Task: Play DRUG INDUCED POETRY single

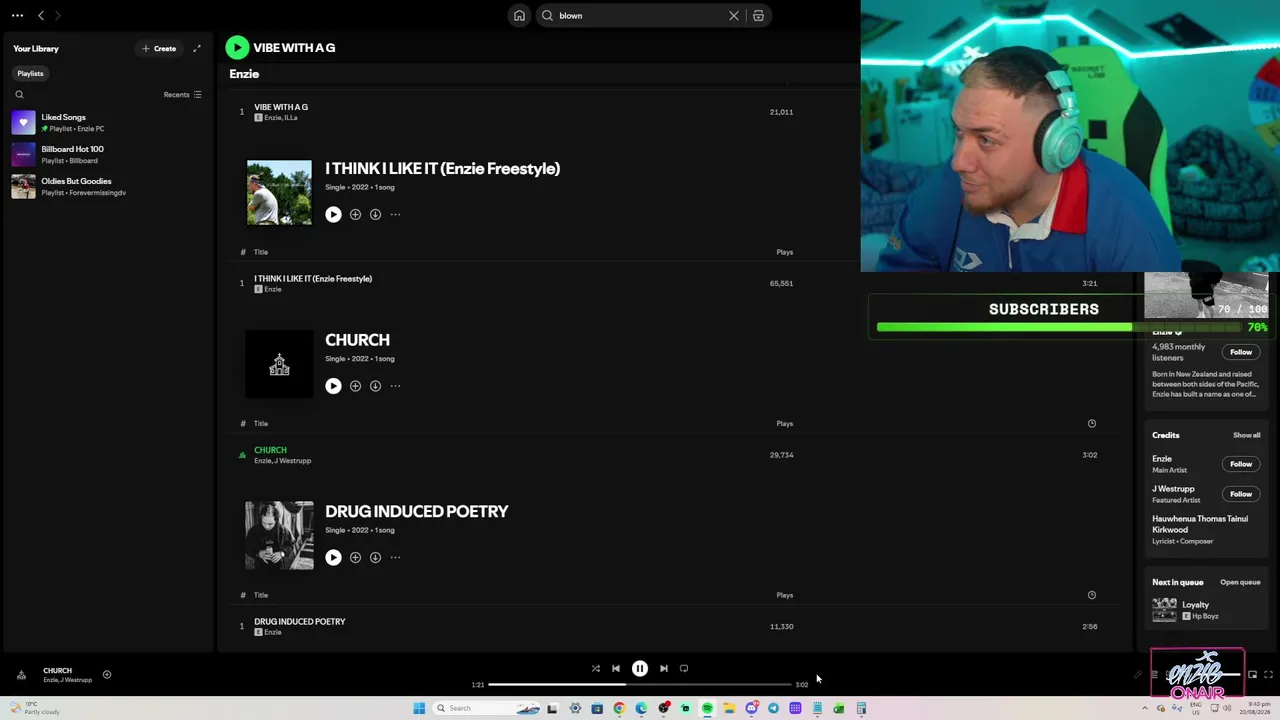Action: coord(333,557)
